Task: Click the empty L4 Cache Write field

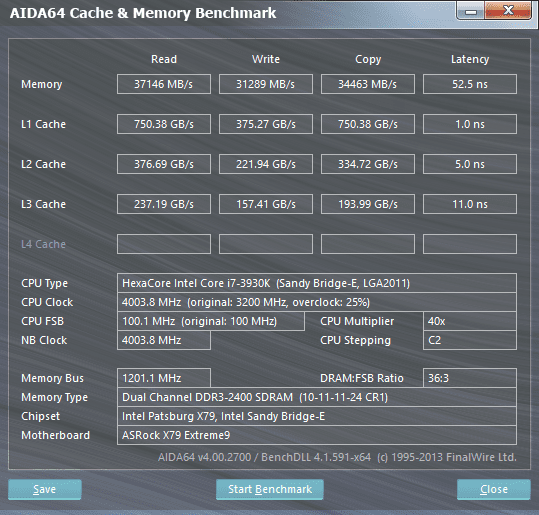Action: (x=266, y=244)
